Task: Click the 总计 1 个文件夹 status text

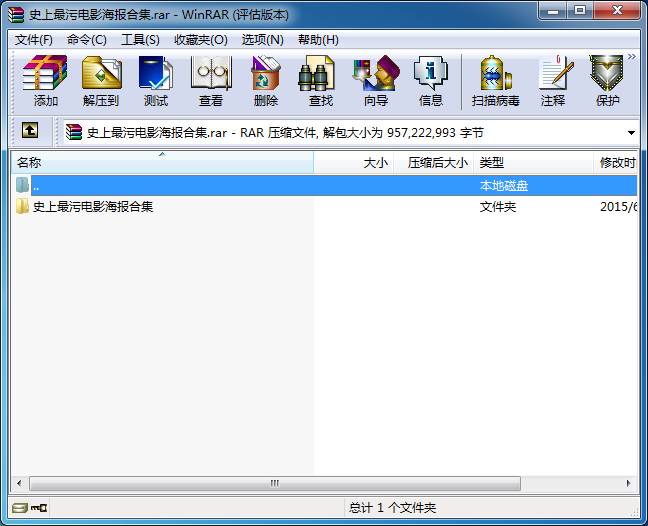Action: coord(392,508)
